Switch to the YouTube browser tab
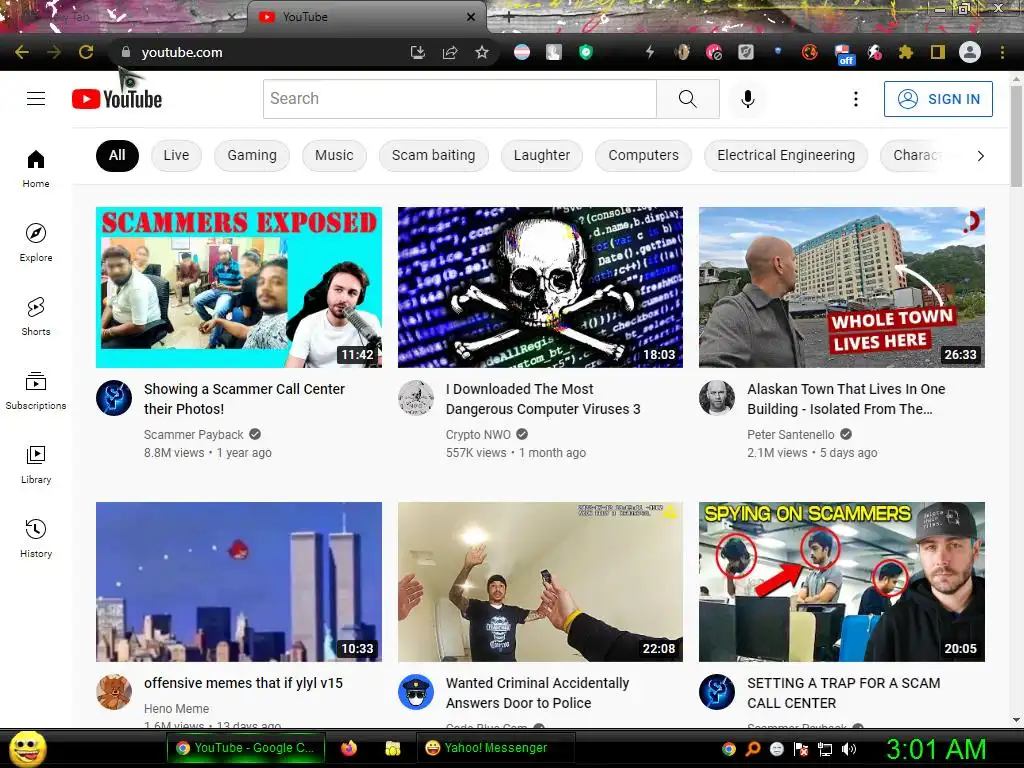1024x768 pixels. pyautogui.click(x=367, y=17)
